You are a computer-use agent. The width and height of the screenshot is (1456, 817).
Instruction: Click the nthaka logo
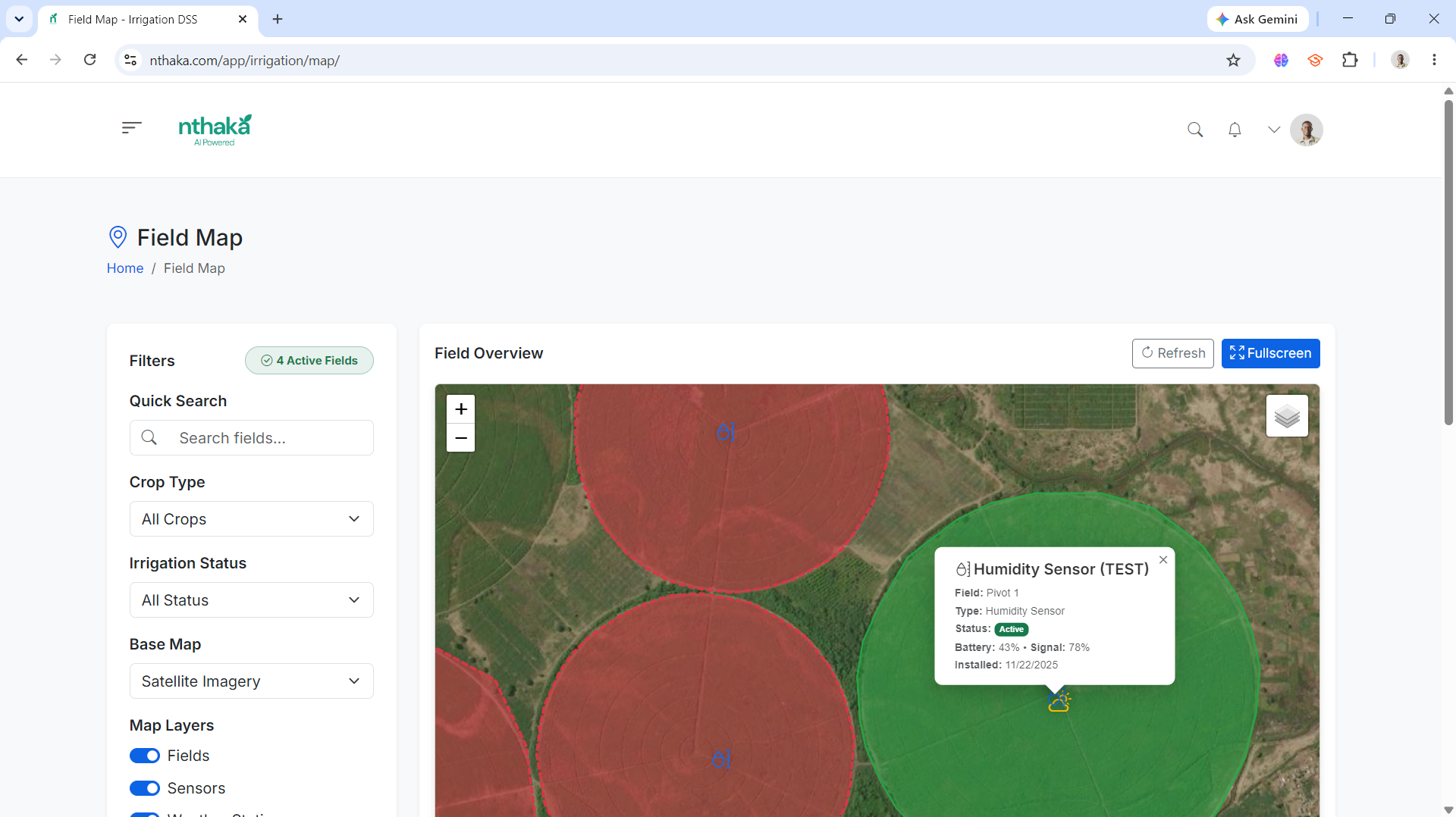[x=215, y=130]
